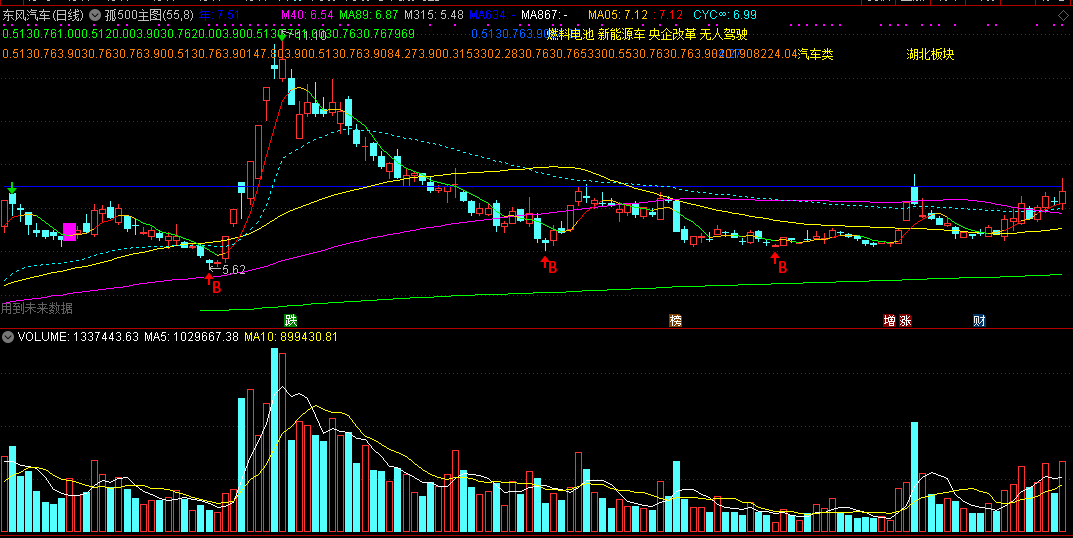Open the 燃料电池 concept tag

click(x=570, y=34)
